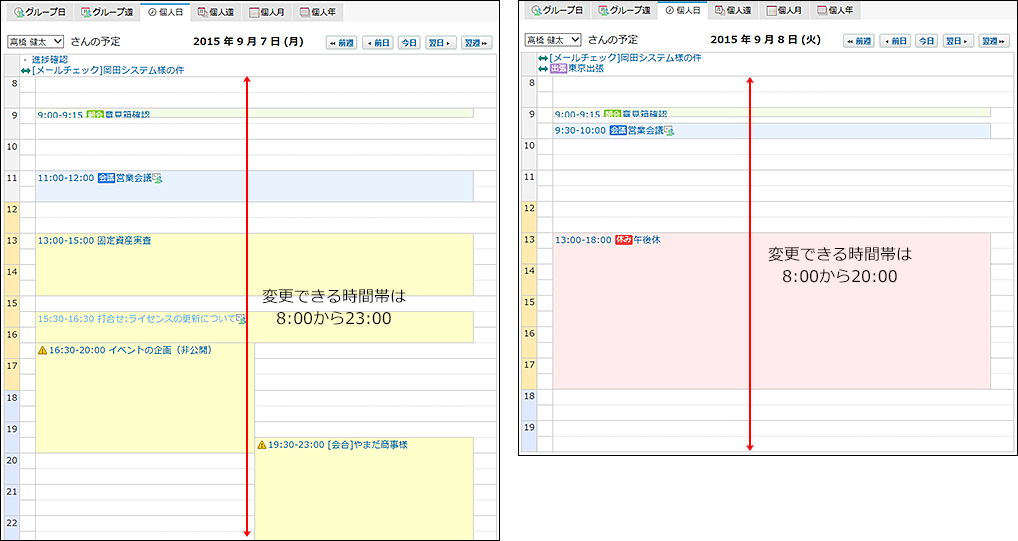
Task: Click attendee icon beside 11:00-12:00 営業会議
Action: pyautogui.click(x=157, y=178)
